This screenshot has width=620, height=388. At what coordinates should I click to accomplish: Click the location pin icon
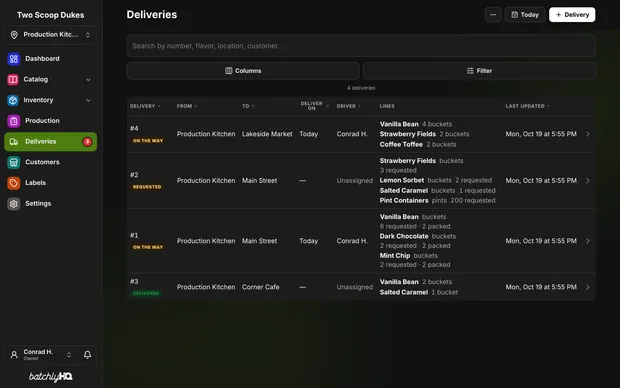[x=14, y=35]
